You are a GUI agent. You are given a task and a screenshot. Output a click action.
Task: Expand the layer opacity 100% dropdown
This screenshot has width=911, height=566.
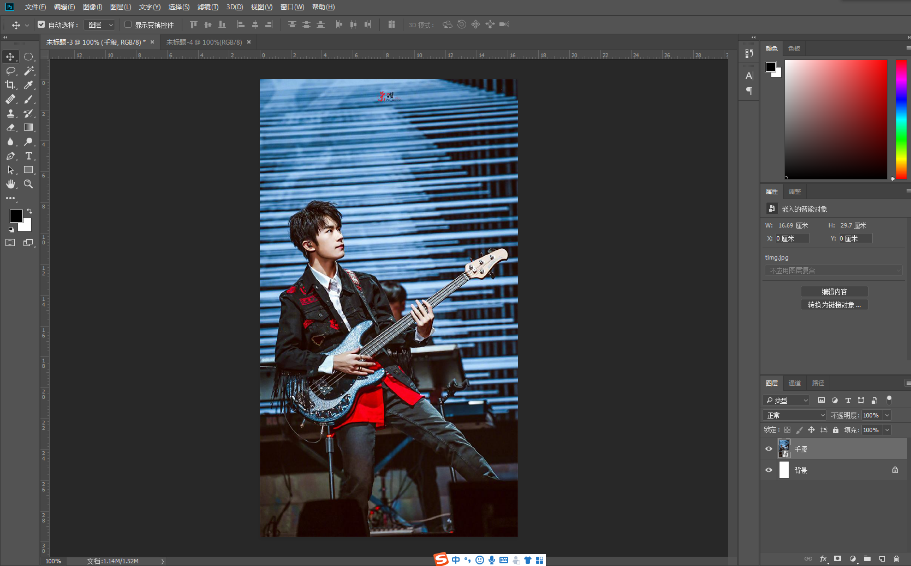887,415
